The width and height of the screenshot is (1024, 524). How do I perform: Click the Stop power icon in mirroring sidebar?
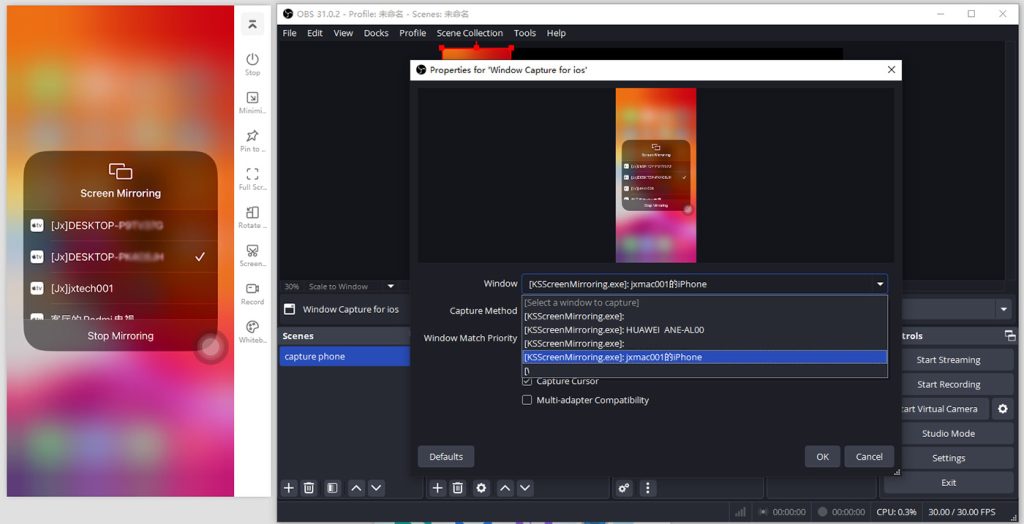click(x=252, y=59)
